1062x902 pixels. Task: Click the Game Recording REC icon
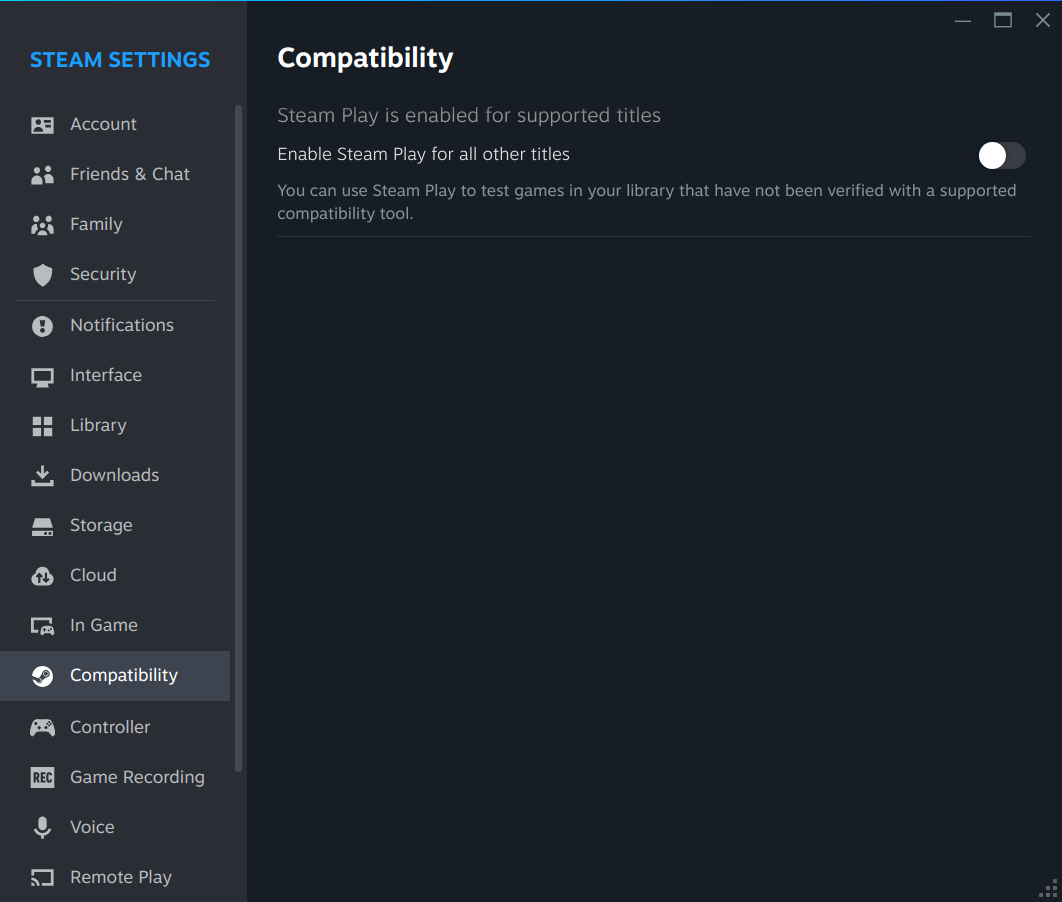click(x=42, y=778)
